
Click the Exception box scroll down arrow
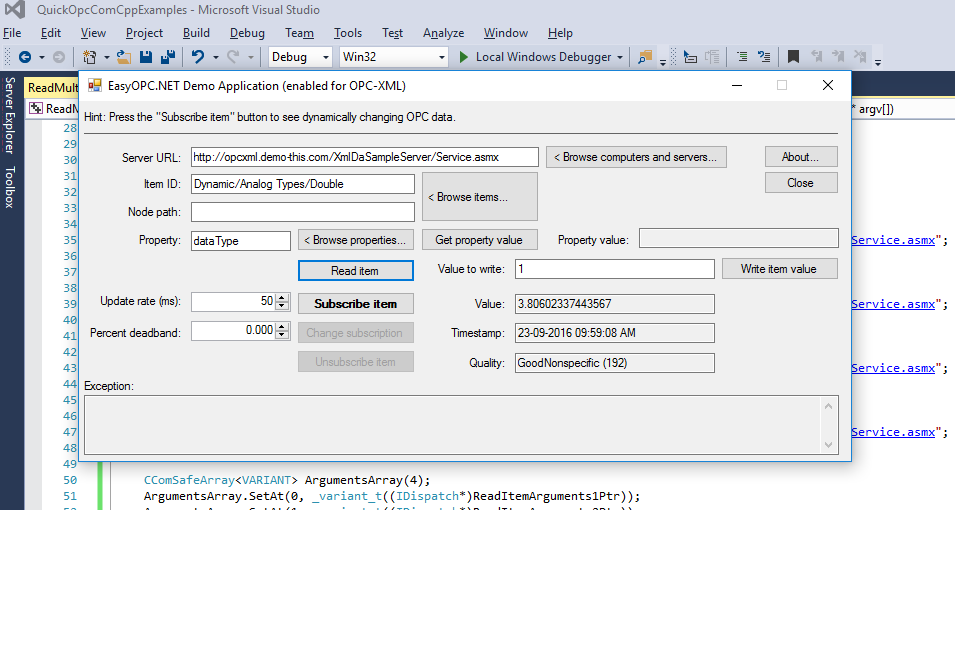point(828,445)
